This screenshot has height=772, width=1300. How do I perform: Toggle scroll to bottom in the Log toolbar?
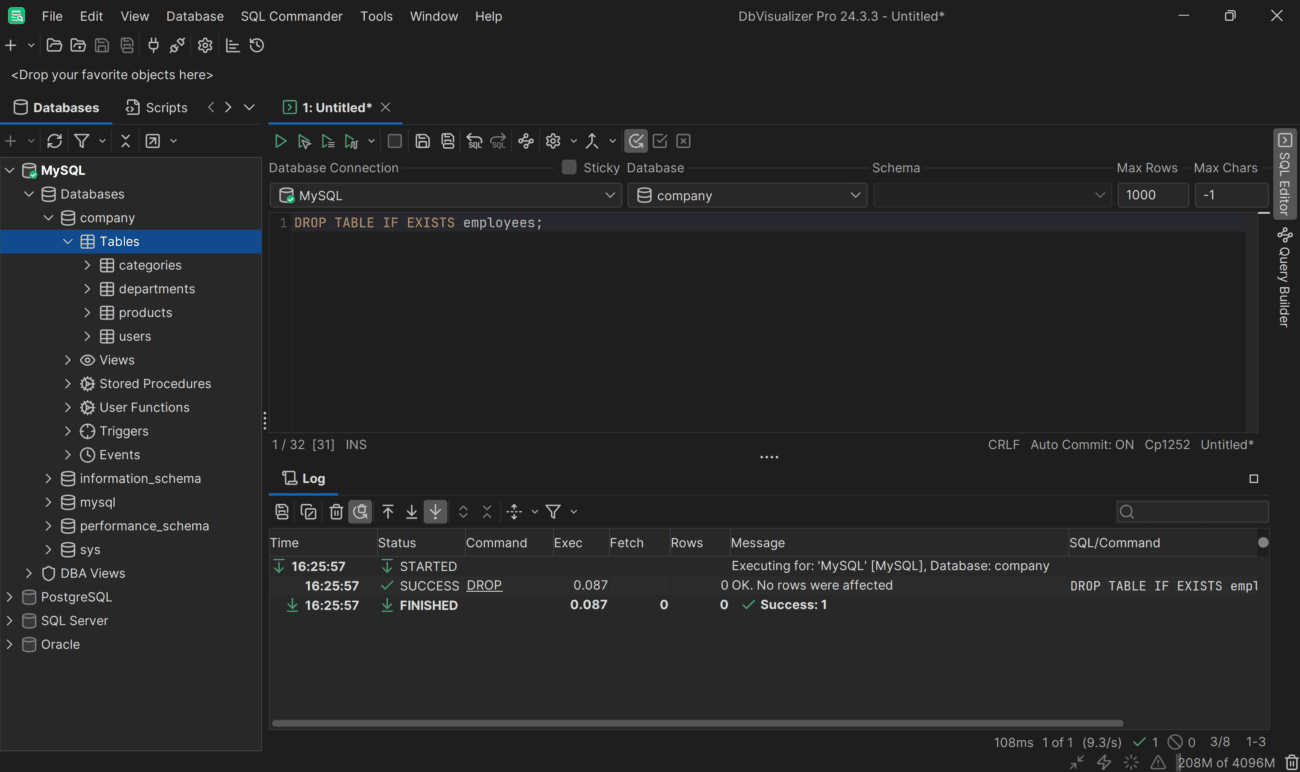click(x=435, y=511)
